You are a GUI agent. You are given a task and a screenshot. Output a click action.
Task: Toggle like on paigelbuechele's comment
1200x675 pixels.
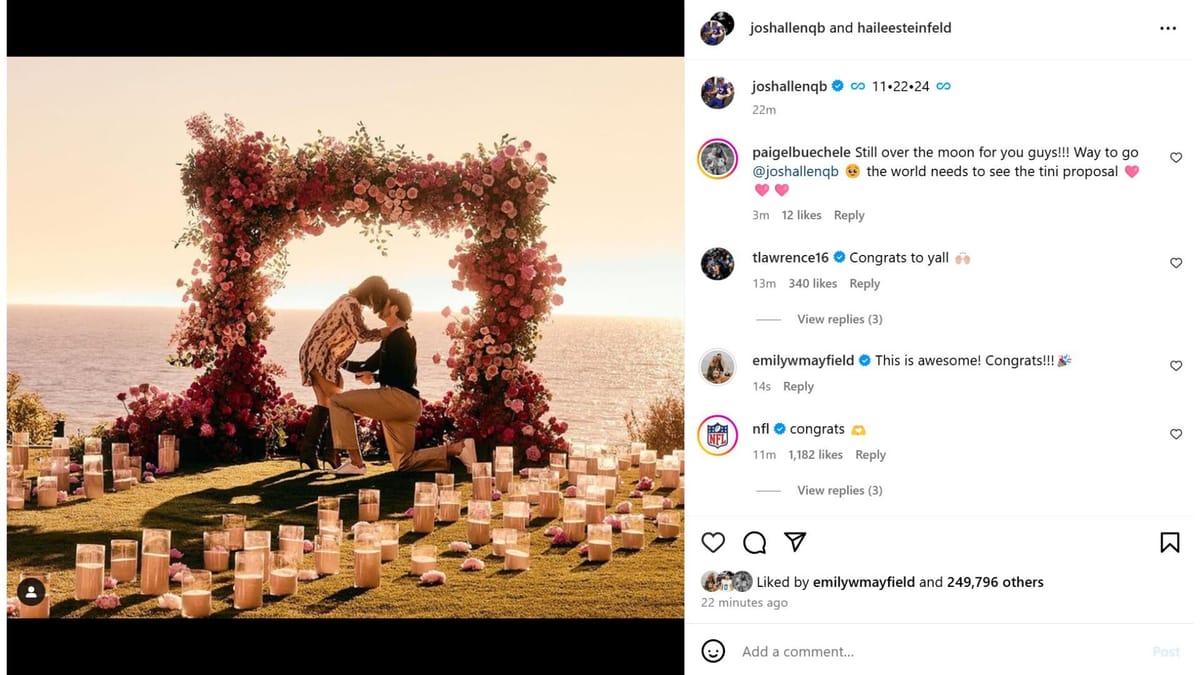click(1176, 158)
